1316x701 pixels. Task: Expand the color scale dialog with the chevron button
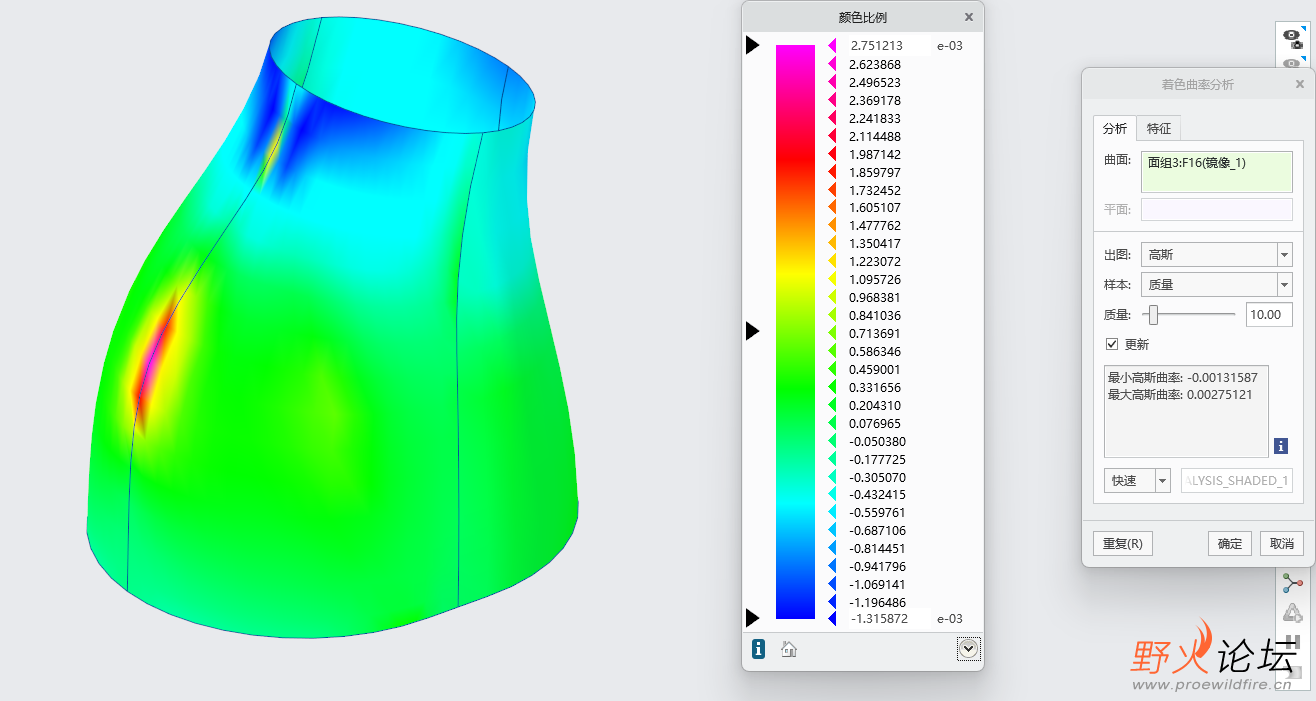968,649
